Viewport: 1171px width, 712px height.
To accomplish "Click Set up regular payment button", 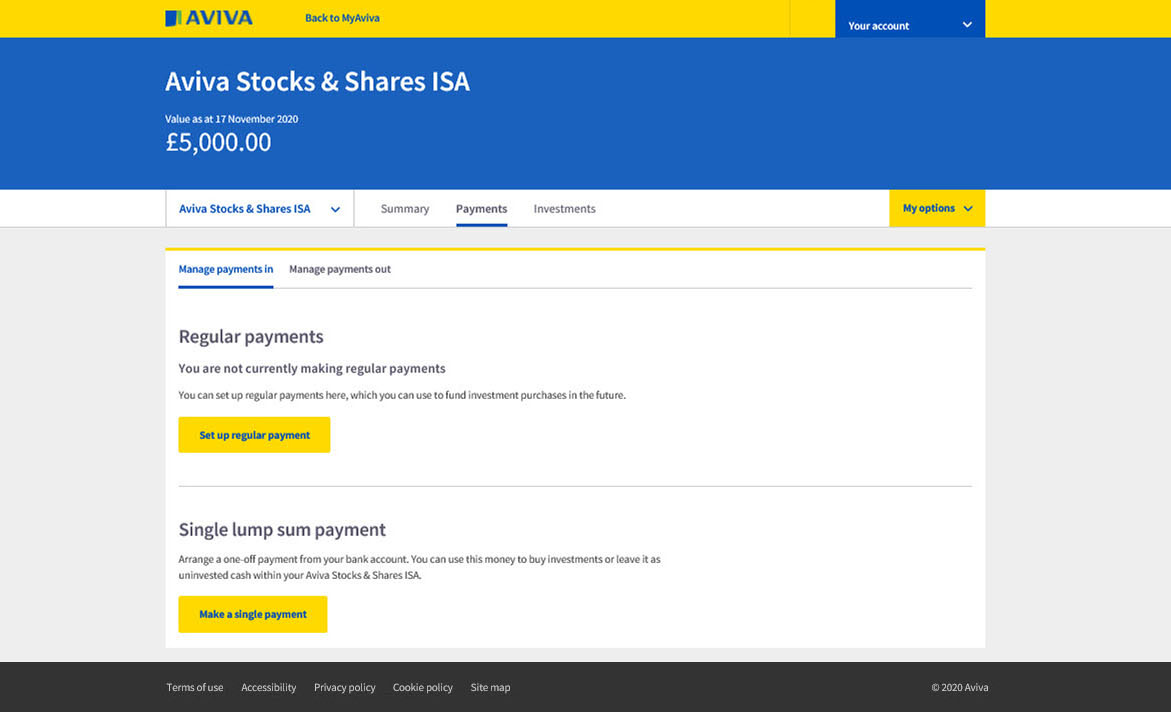I will [x=254, y=435].
